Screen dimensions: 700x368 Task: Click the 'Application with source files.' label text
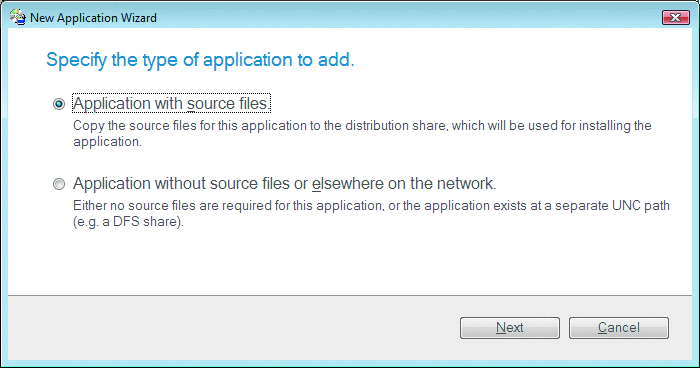click(171, 104)
